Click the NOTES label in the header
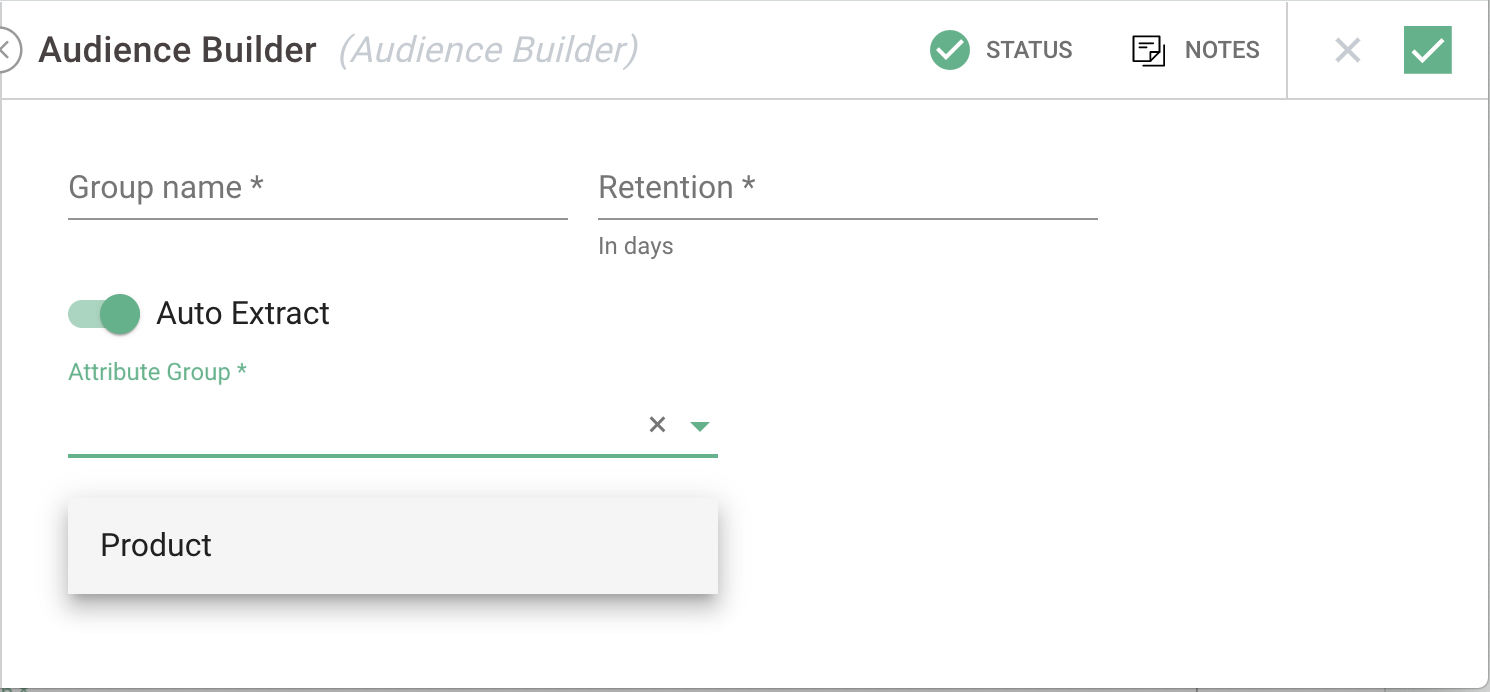The height and width of the screenshot is (692, 1490). click(1222, 49)
